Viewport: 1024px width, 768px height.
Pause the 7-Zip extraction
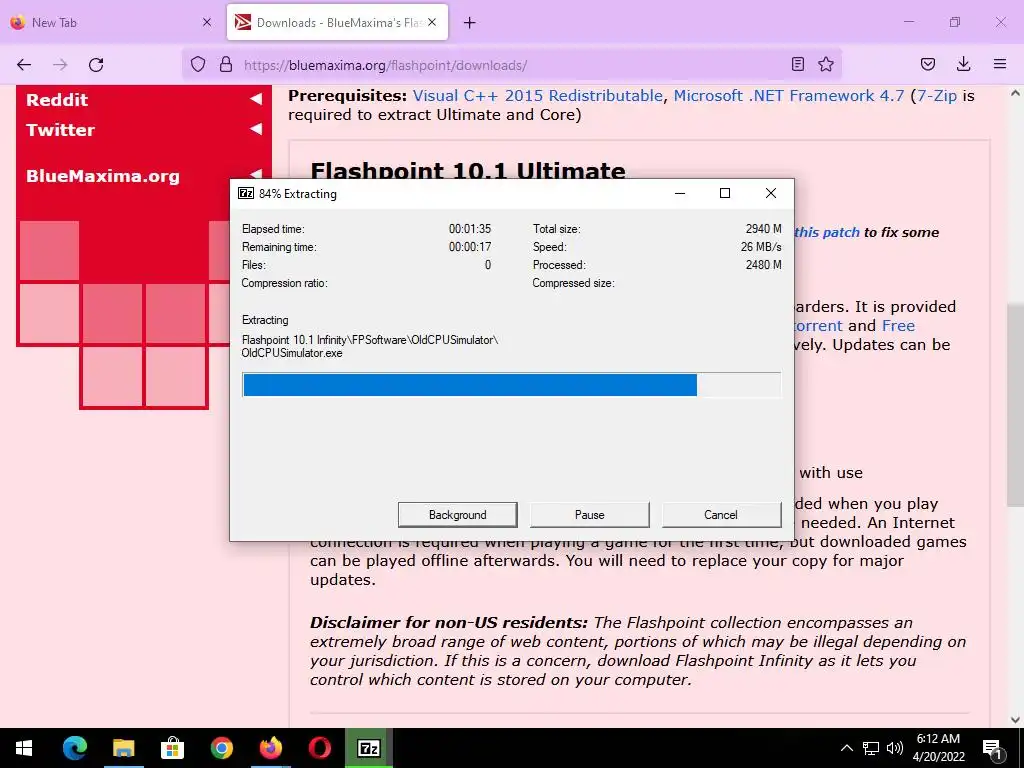[x=590, y=515]
